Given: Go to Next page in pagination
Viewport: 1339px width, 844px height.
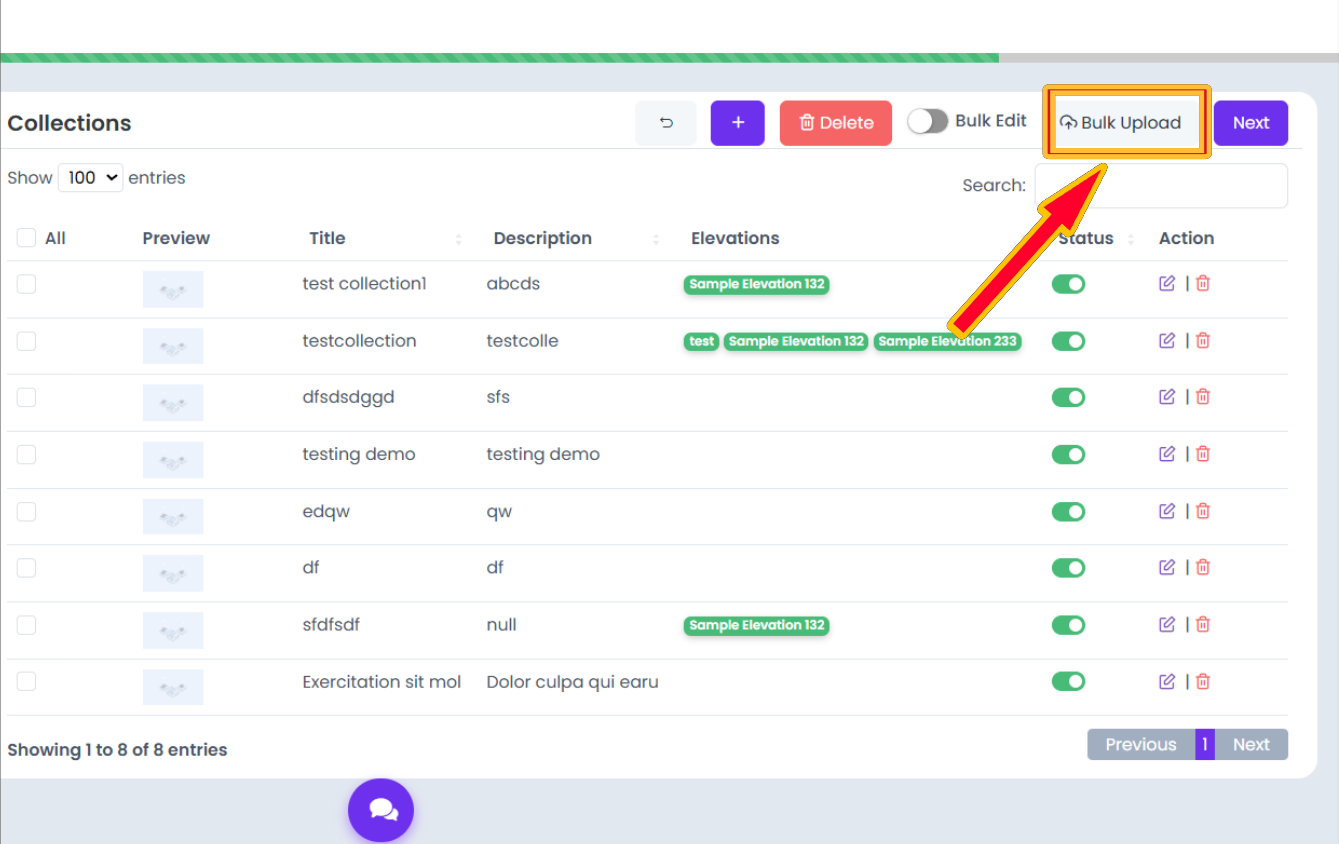Looking at the screenshot, I should point(1251,744).
